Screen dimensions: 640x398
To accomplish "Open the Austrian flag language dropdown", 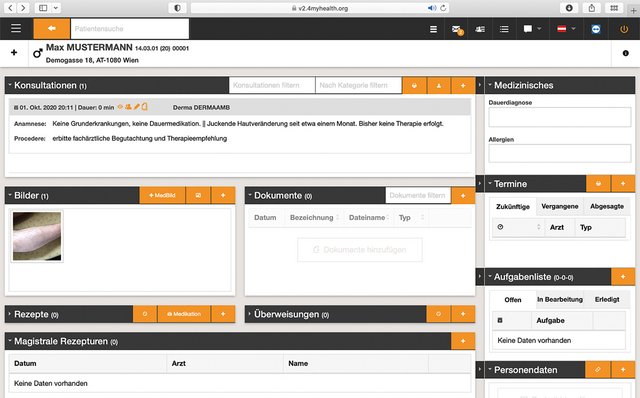I will point(566,29).
